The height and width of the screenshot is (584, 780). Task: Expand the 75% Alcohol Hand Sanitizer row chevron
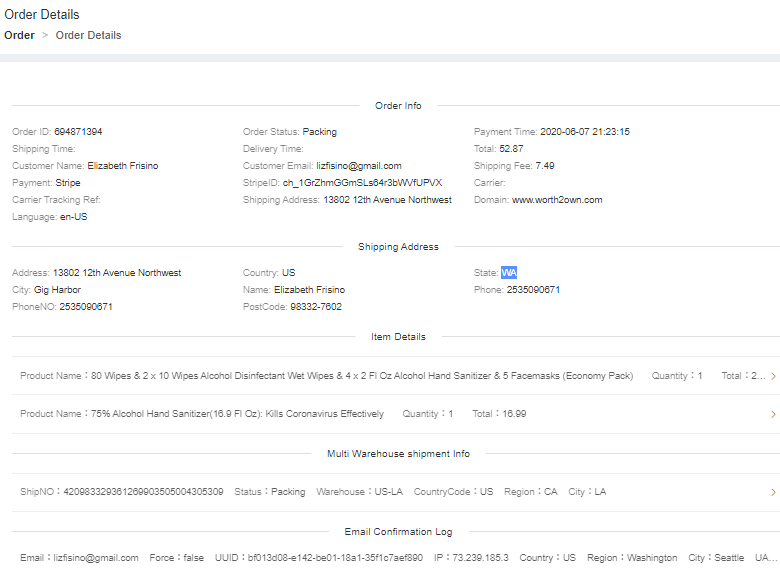[773, 414]
